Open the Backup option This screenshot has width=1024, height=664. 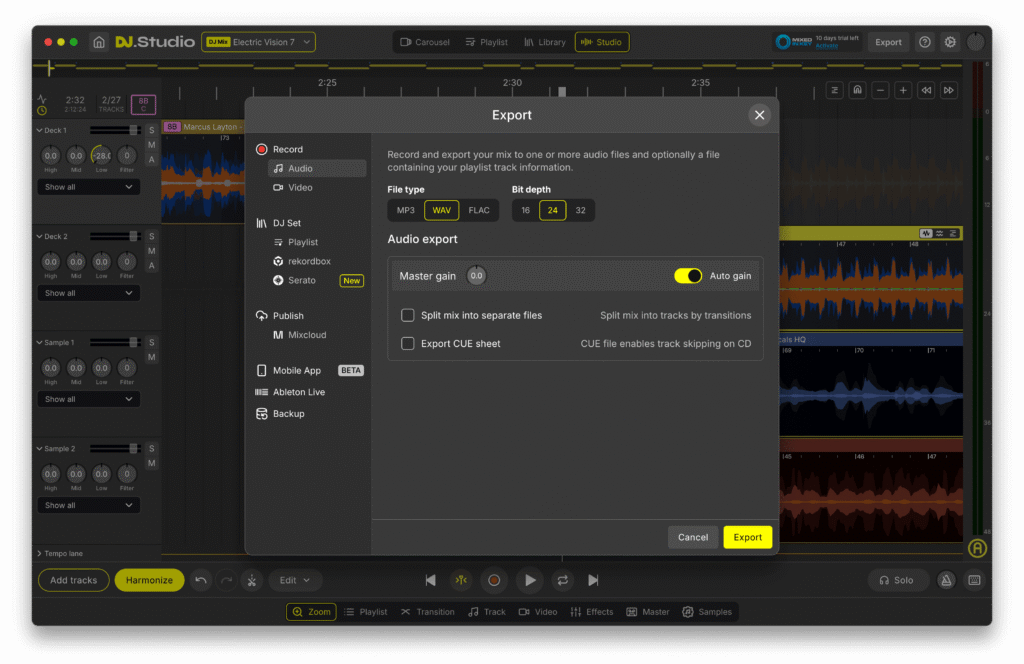click(280, 413)
